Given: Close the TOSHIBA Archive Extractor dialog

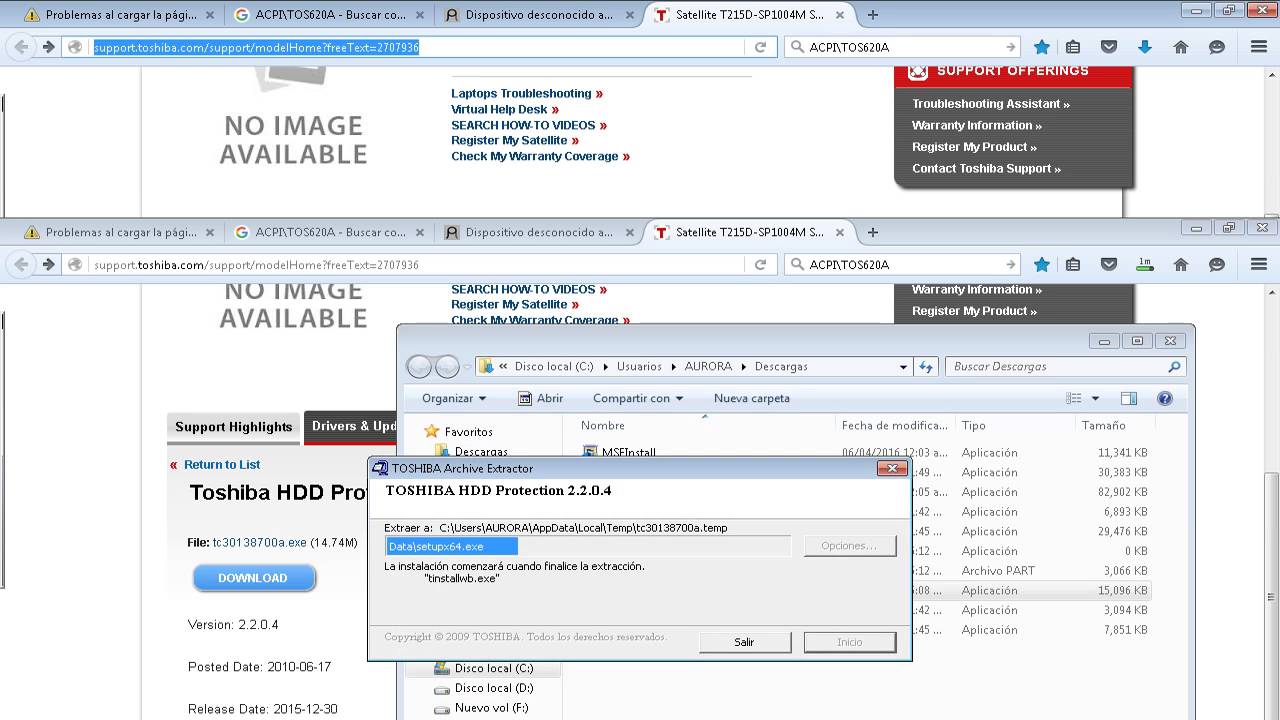Looking at the screenshot, I should click(891, 468).
